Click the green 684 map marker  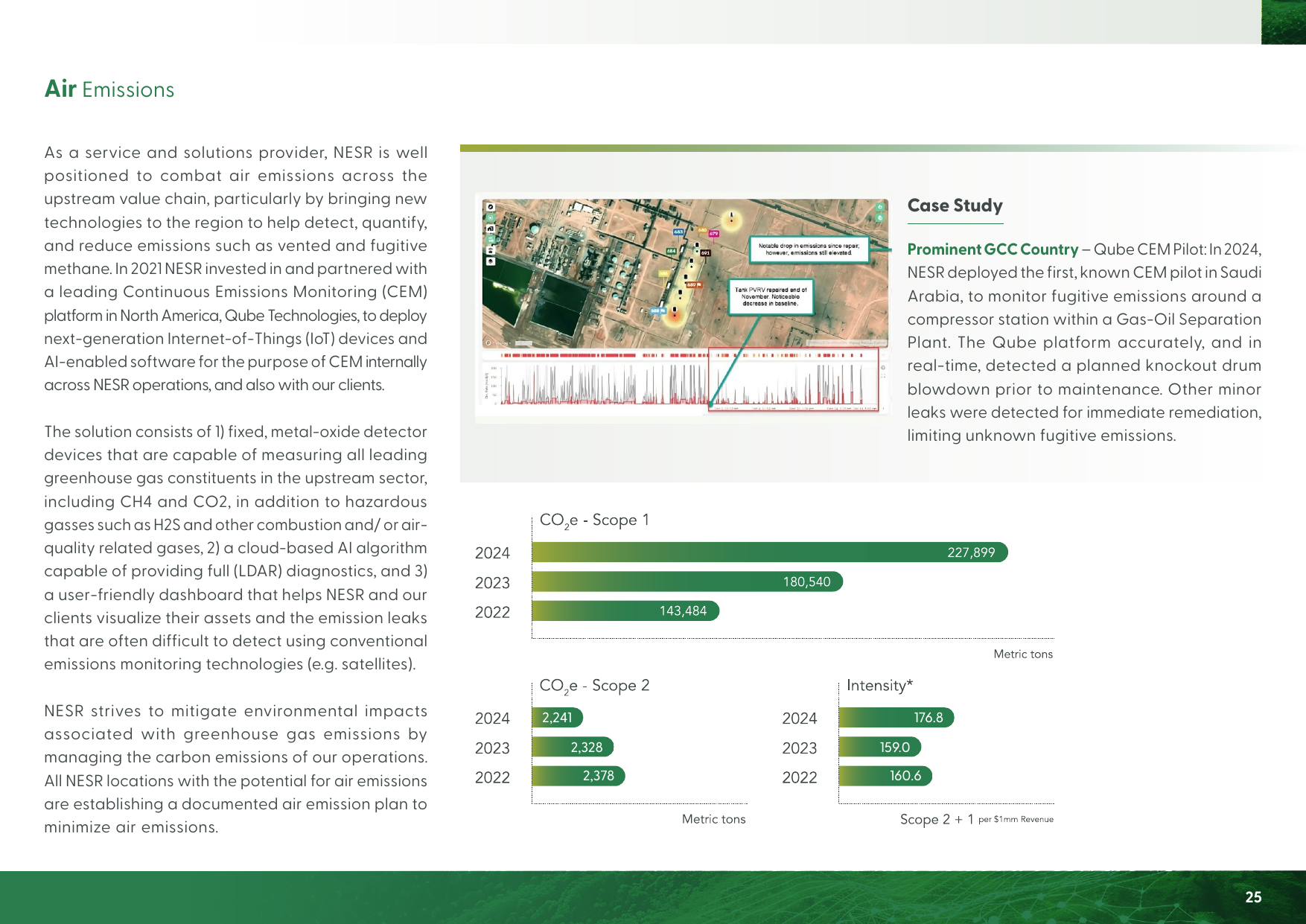671,251
